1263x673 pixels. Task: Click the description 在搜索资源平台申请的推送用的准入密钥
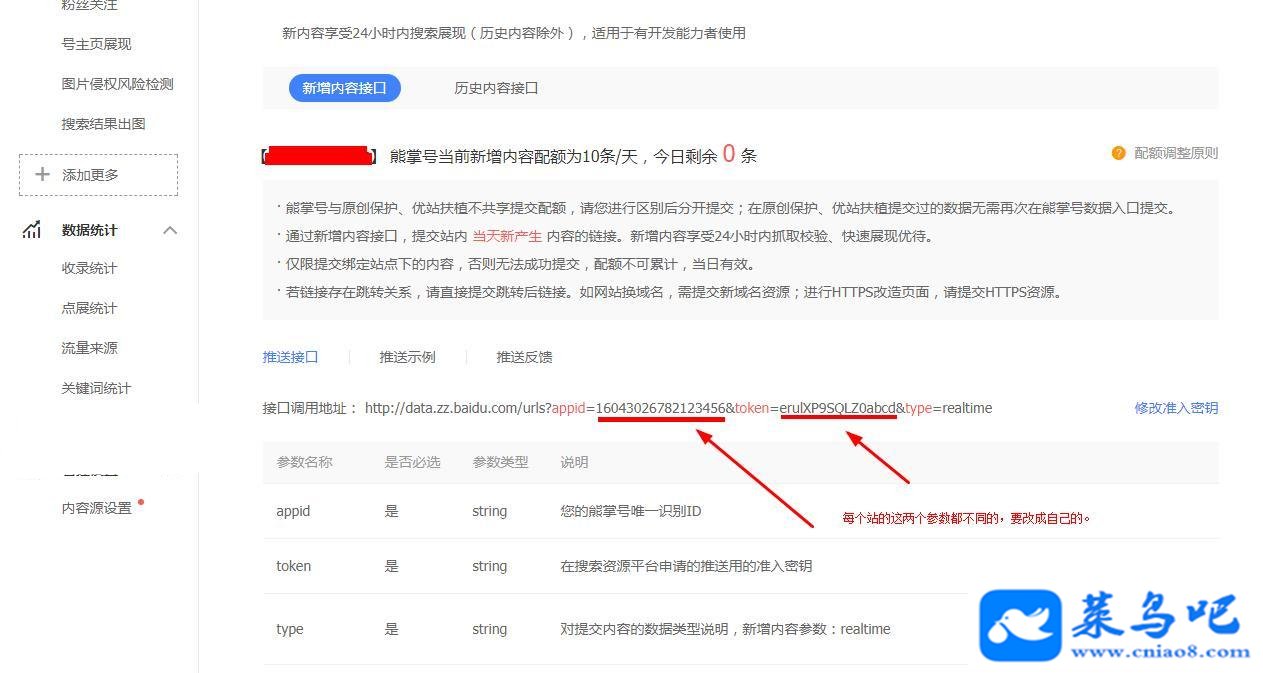(x=686, y=566)
